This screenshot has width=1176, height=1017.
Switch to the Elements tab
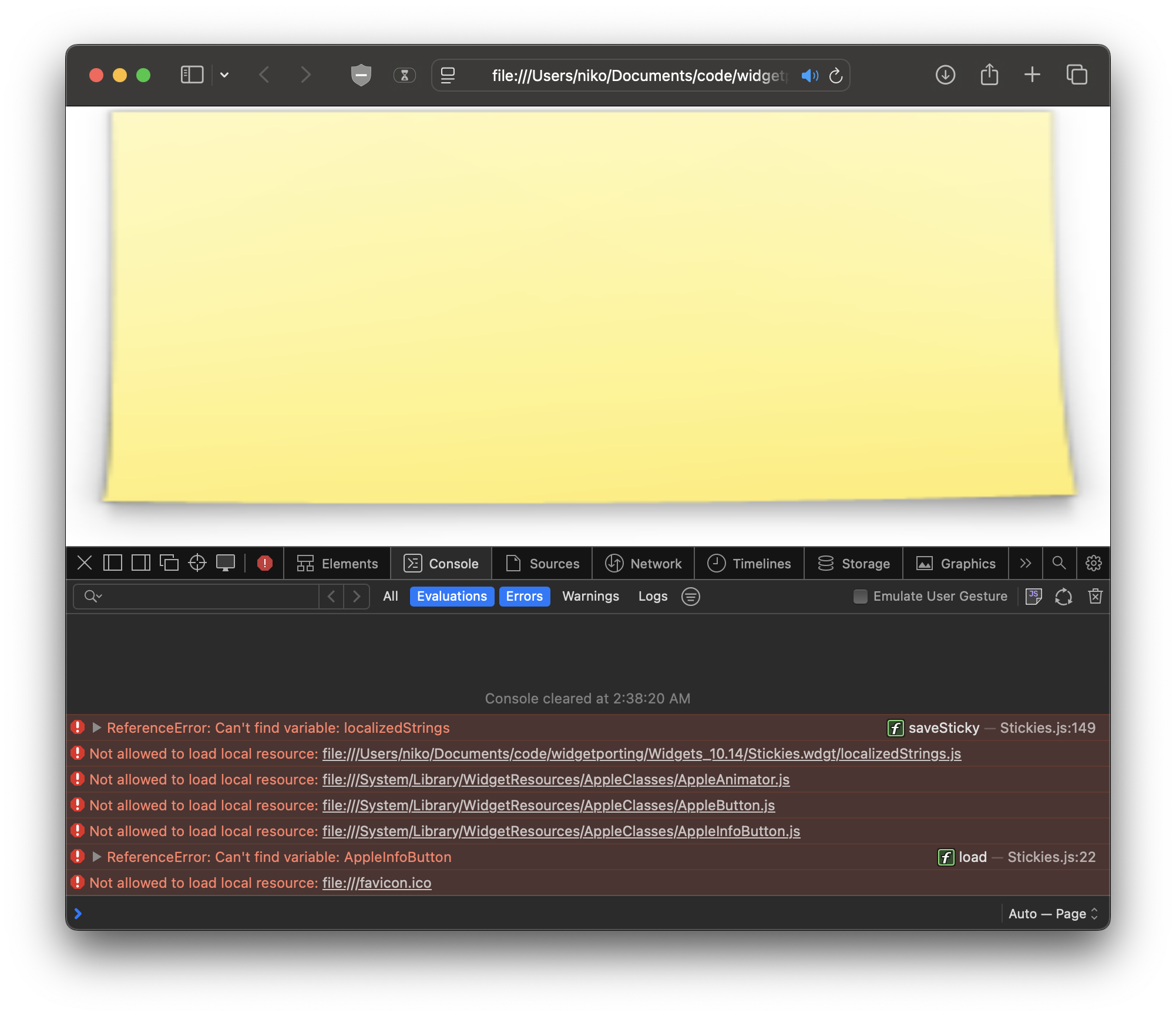[x=337, y=564]
